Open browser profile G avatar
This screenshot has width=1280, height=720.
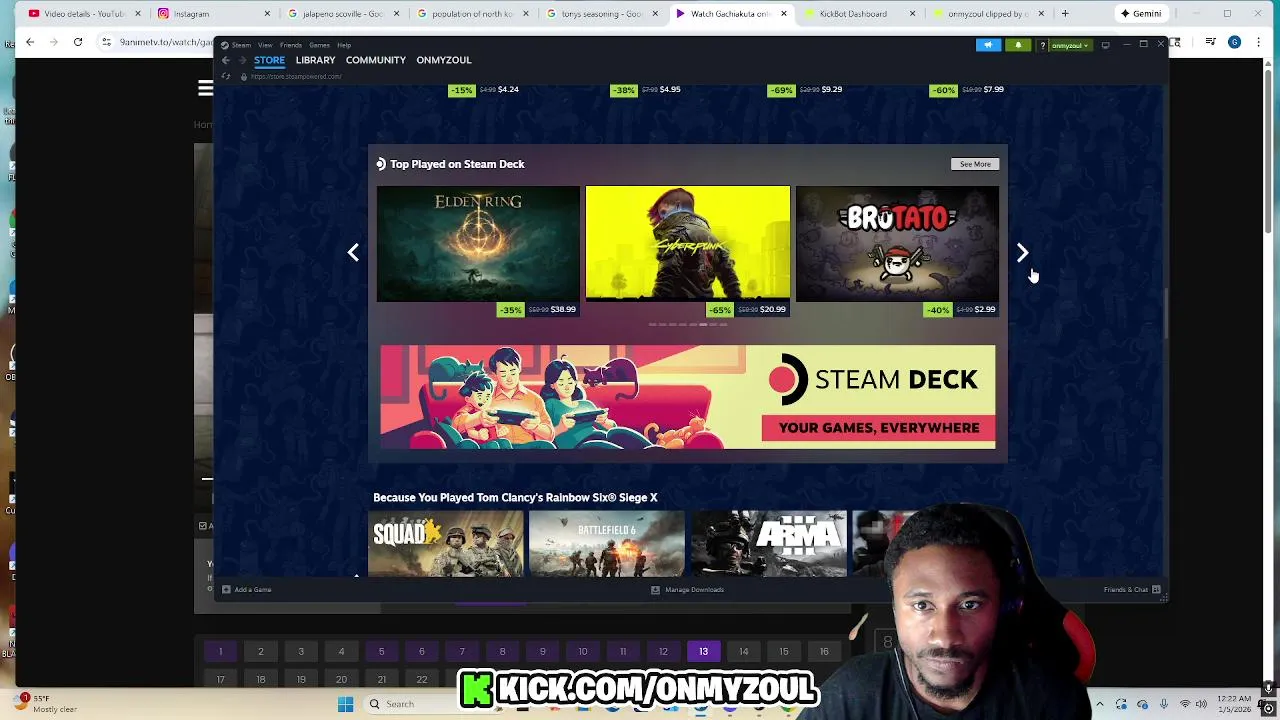click(1234, 42)
